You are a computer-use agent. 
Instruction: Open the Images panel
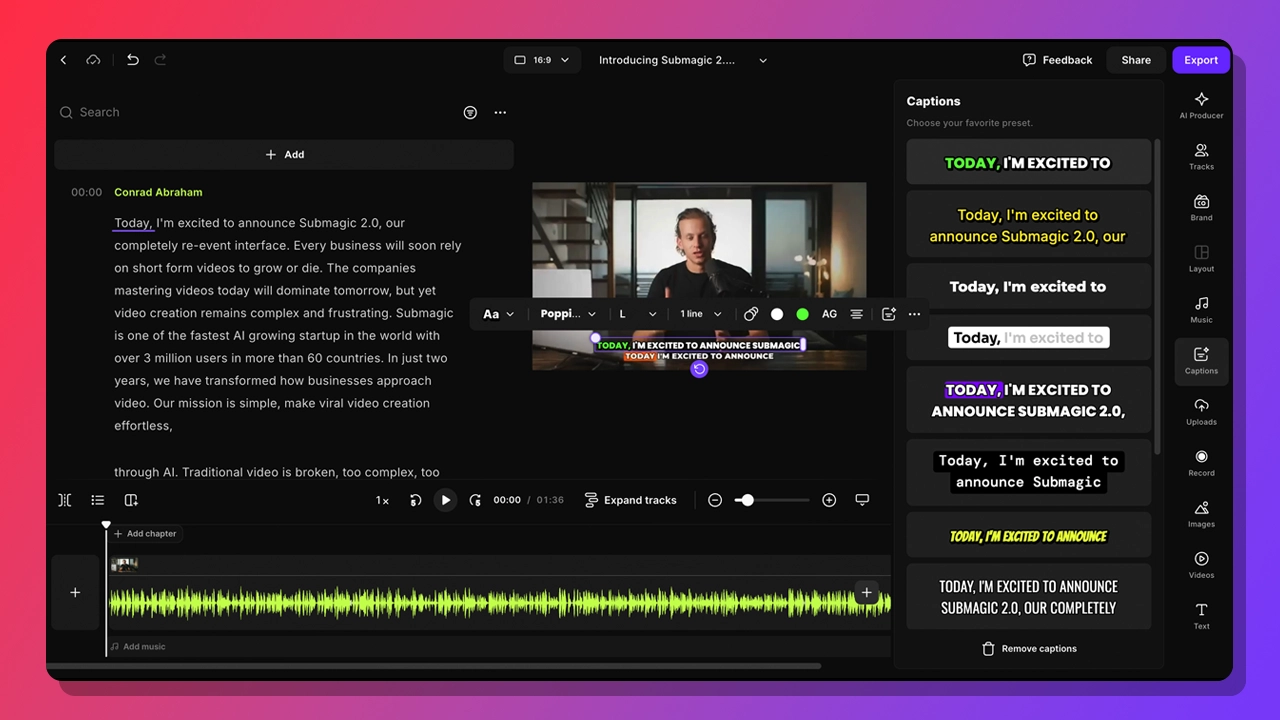pos(1201,514)
